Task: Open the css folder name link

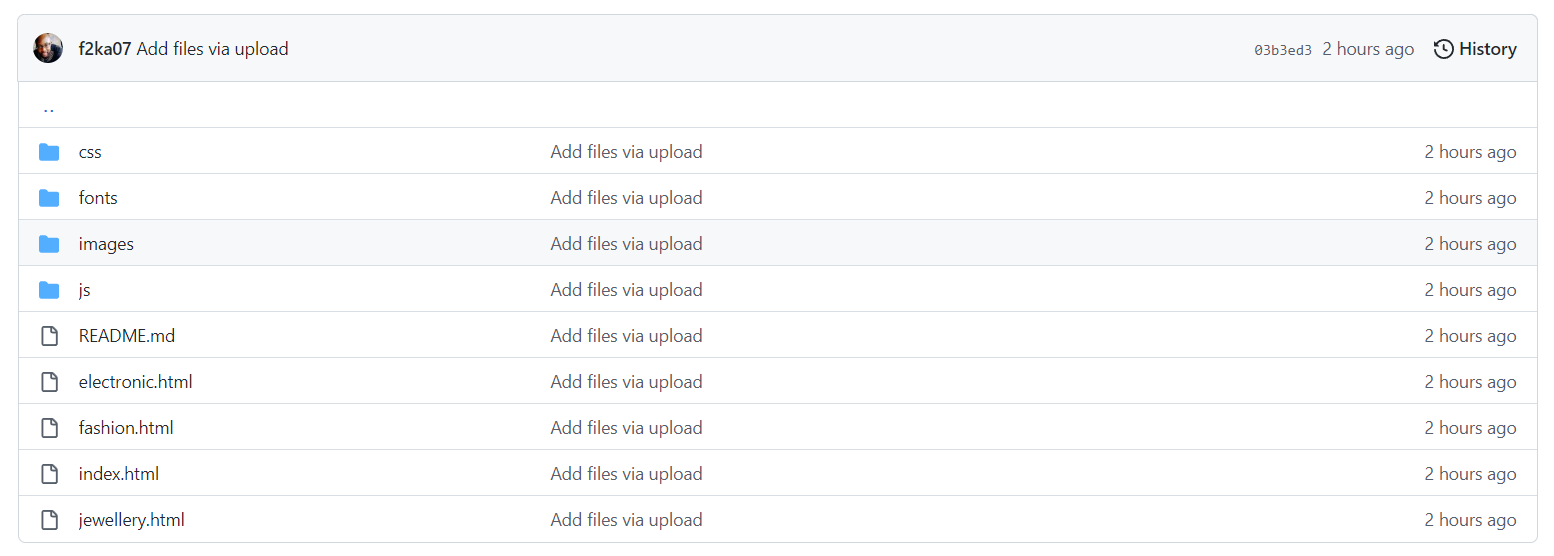Action: pos(90,152)
